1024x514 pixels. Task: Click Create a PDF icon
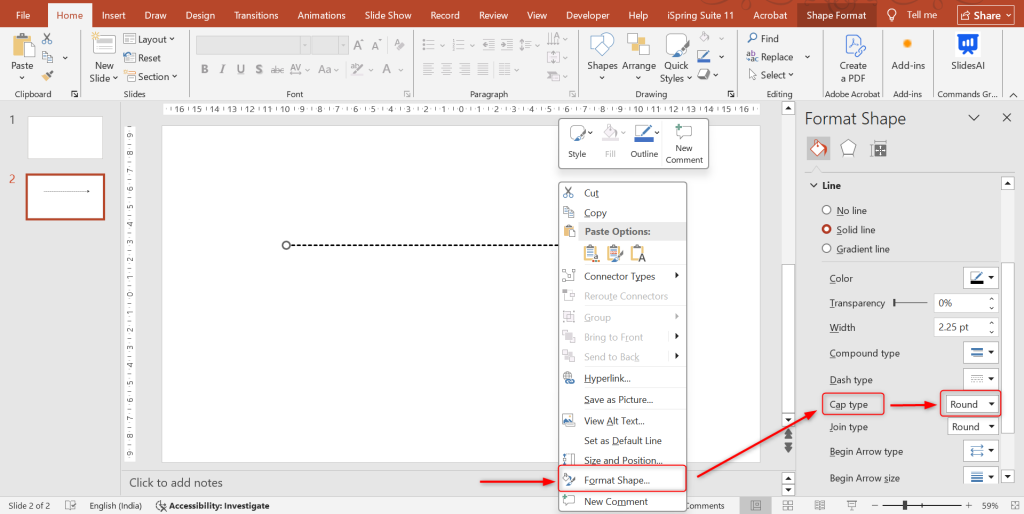tap(853, 46)
